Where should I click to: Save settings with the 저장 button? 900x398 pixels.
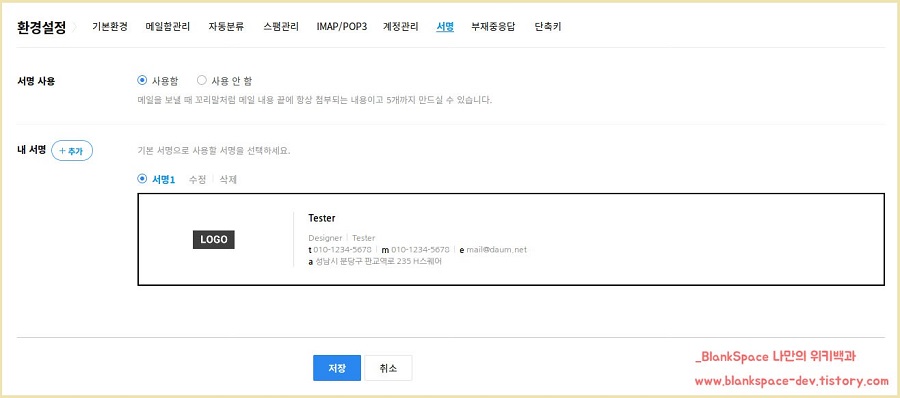(337, 368)
